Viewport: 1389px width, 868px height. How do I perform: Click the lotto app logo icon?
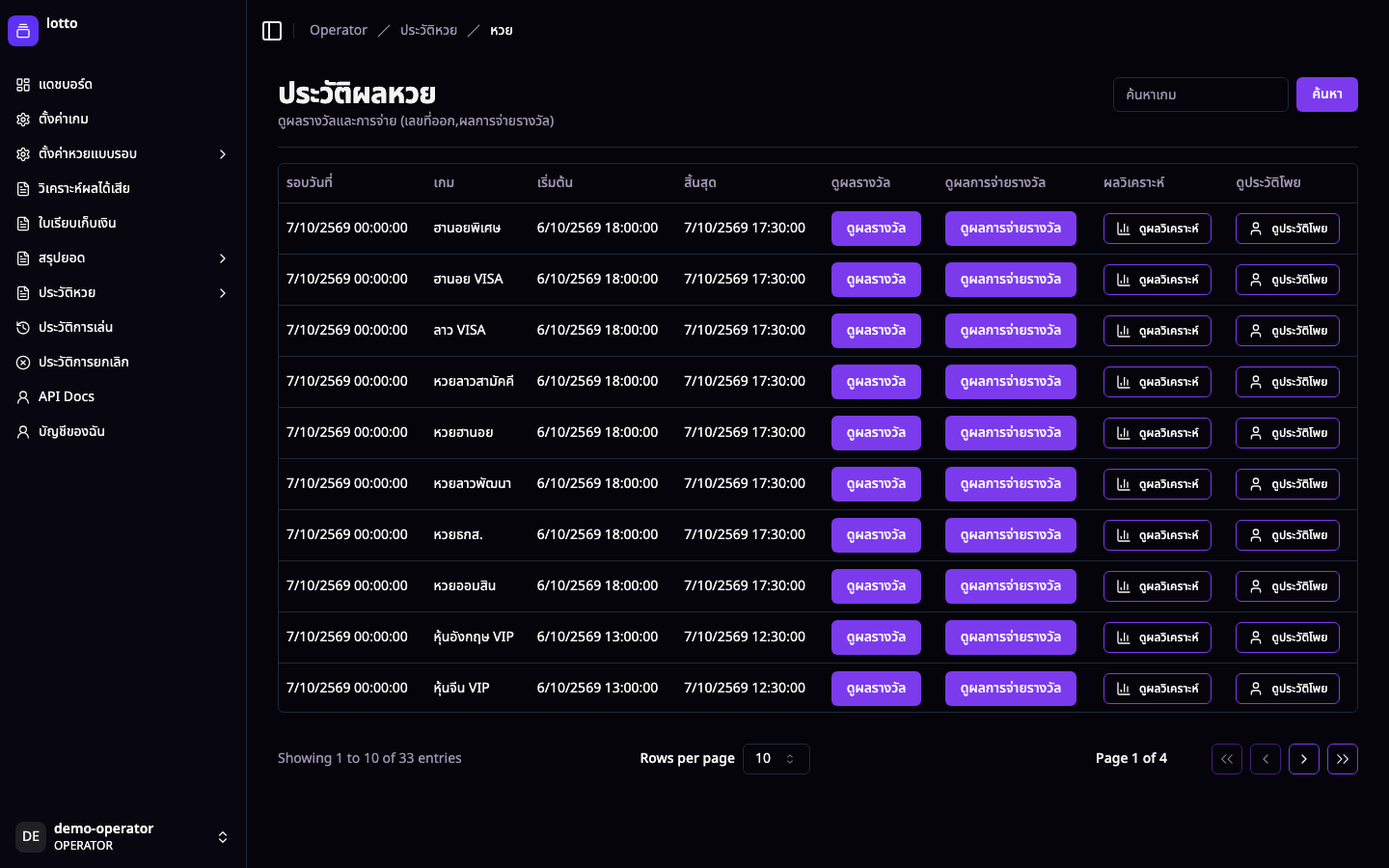[x=23, y=31]
